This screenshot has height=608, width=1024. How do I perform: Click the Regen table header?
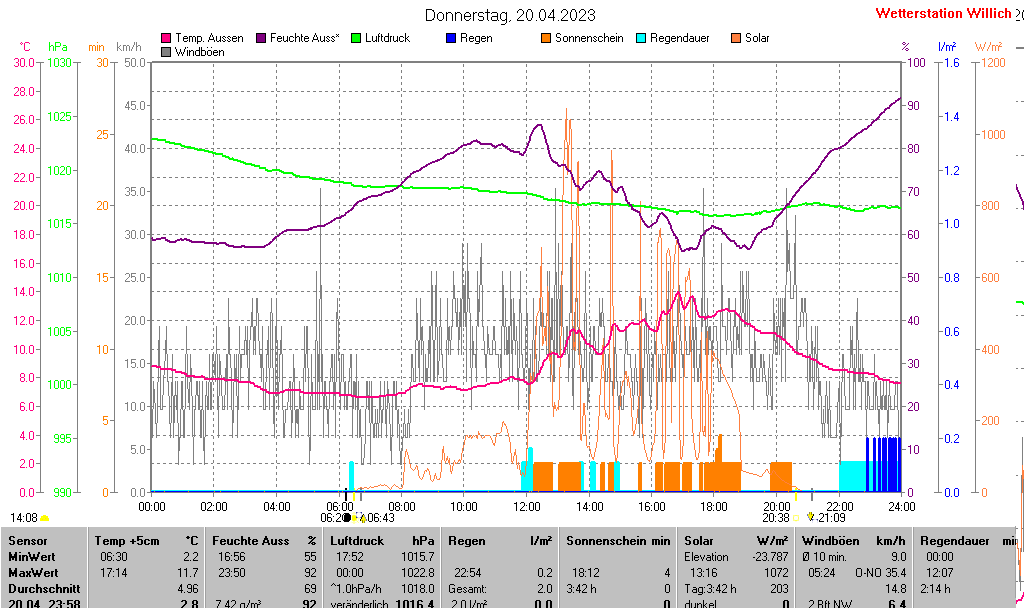(x=467, y=541)
